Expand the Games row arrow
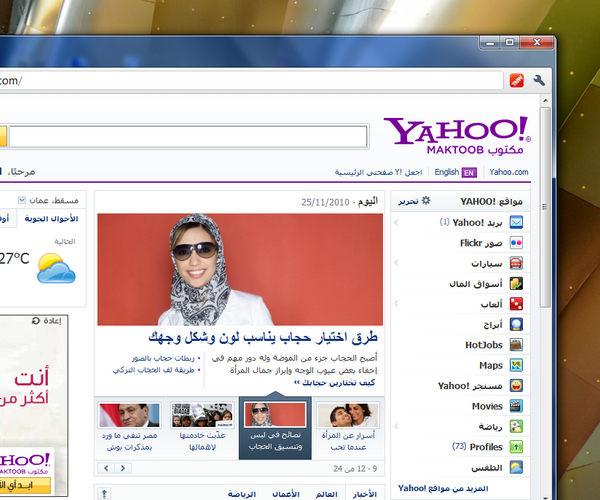This screenshot has width=600, height=500. [x=396, y=304]
